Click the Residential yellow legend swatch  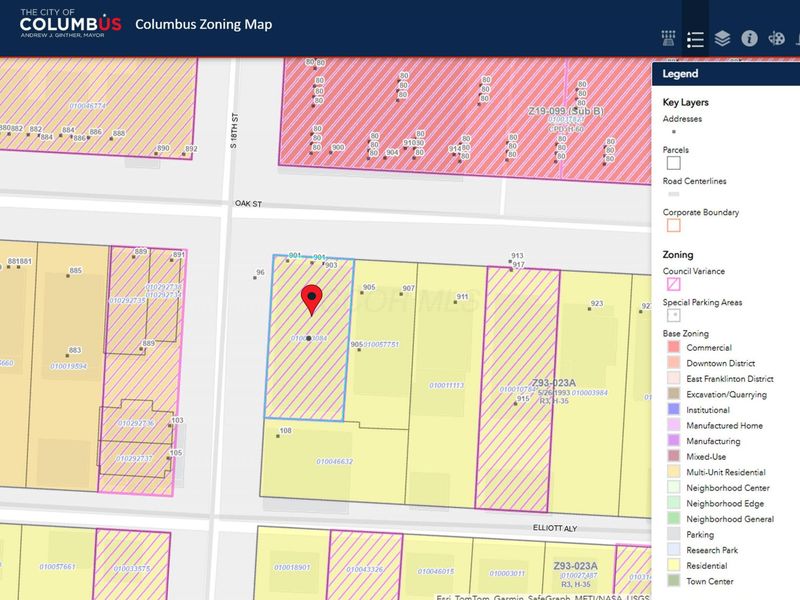pos(673,565)
